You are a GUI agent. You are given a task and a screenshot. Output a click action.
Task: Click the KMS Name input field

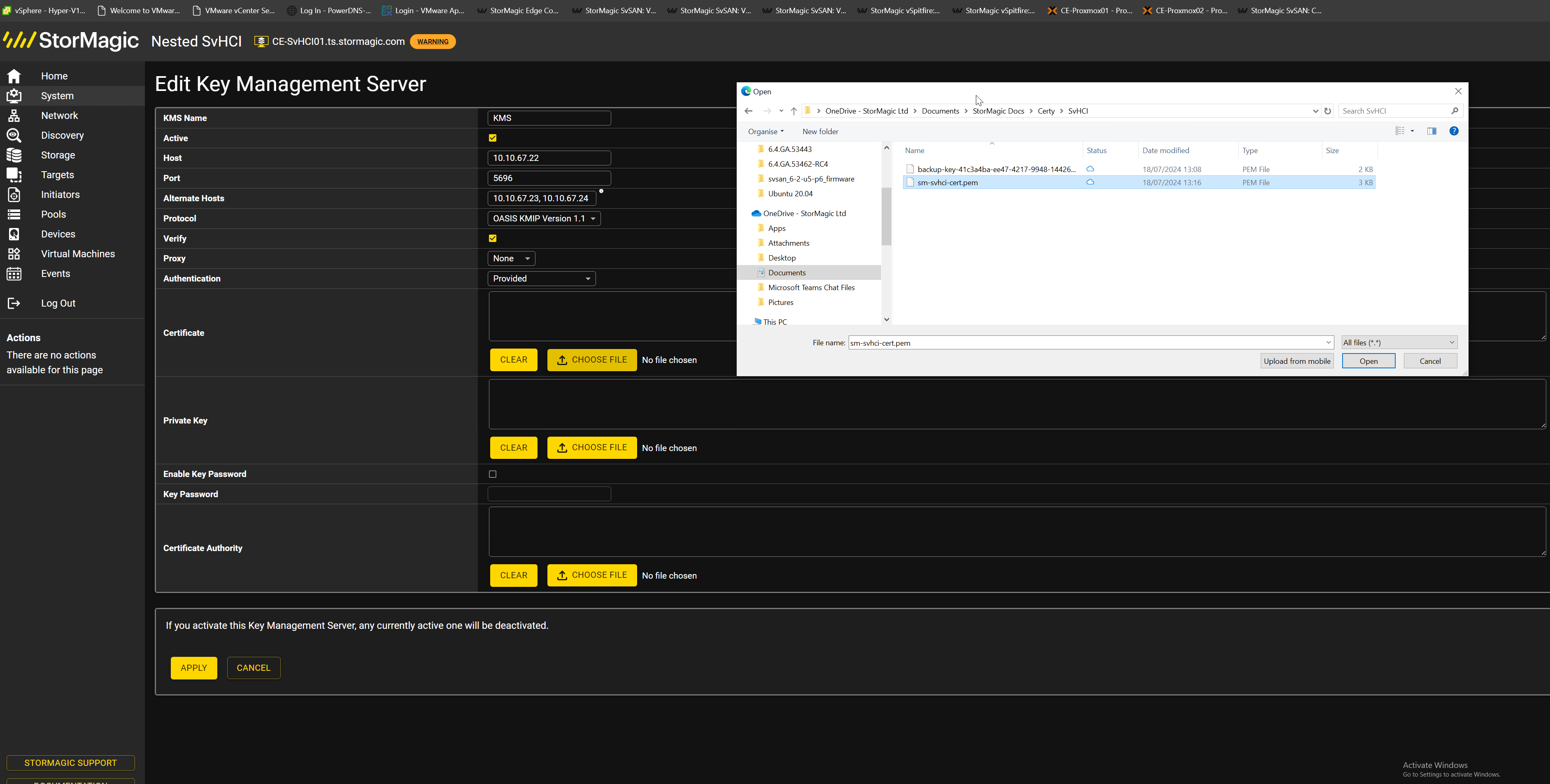(x=549, y=118)
